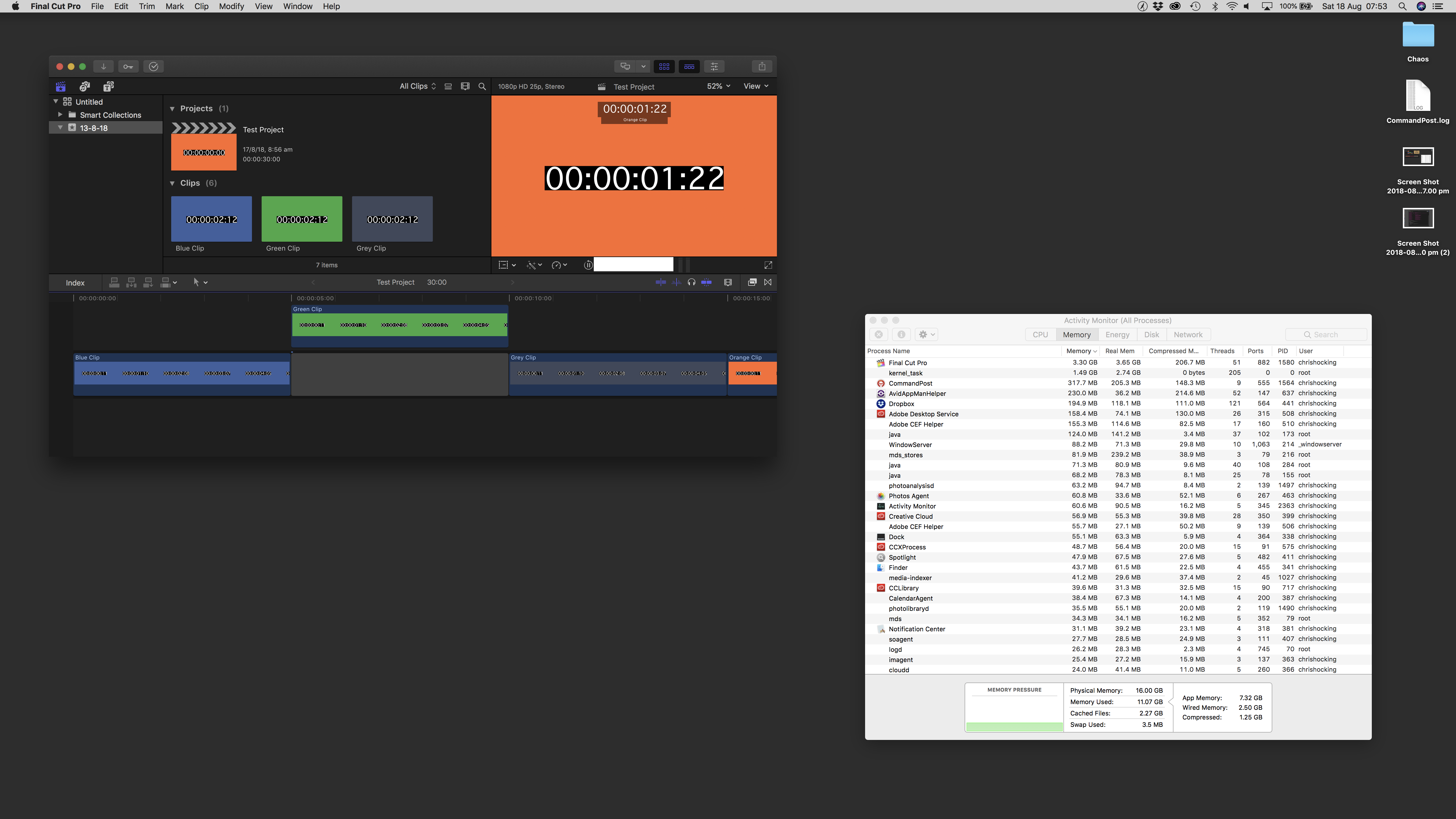
Task: Open the All Clips filter dropdown
Action: 417,86
